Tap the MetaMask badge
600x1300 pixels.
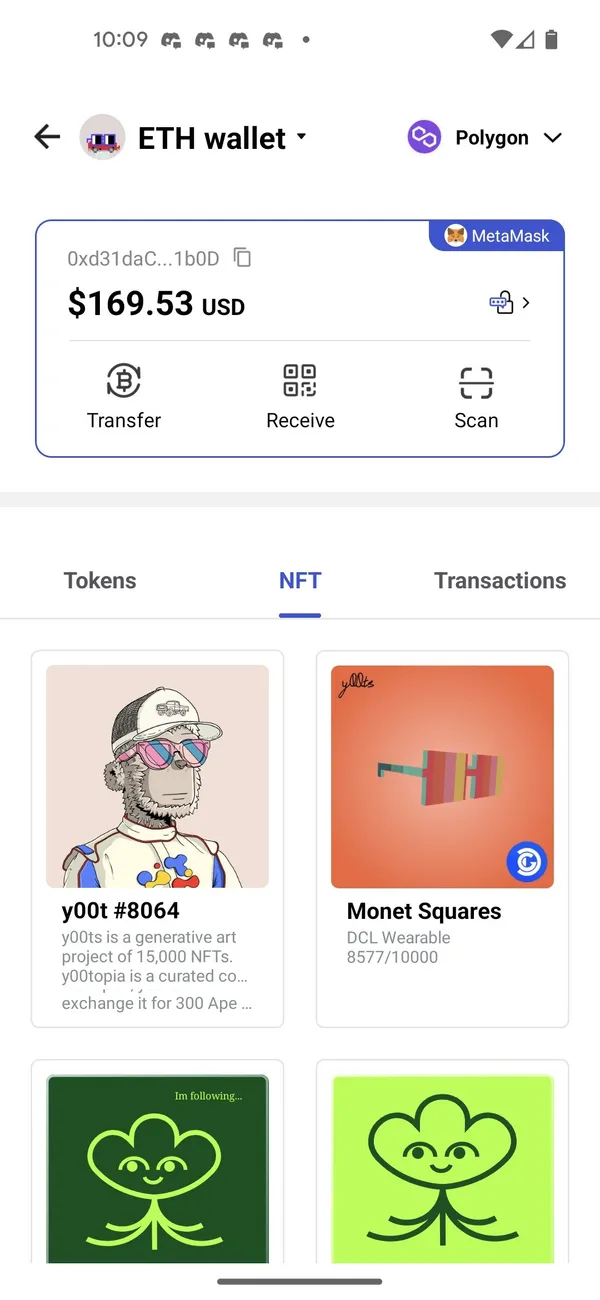coord(497,236)
